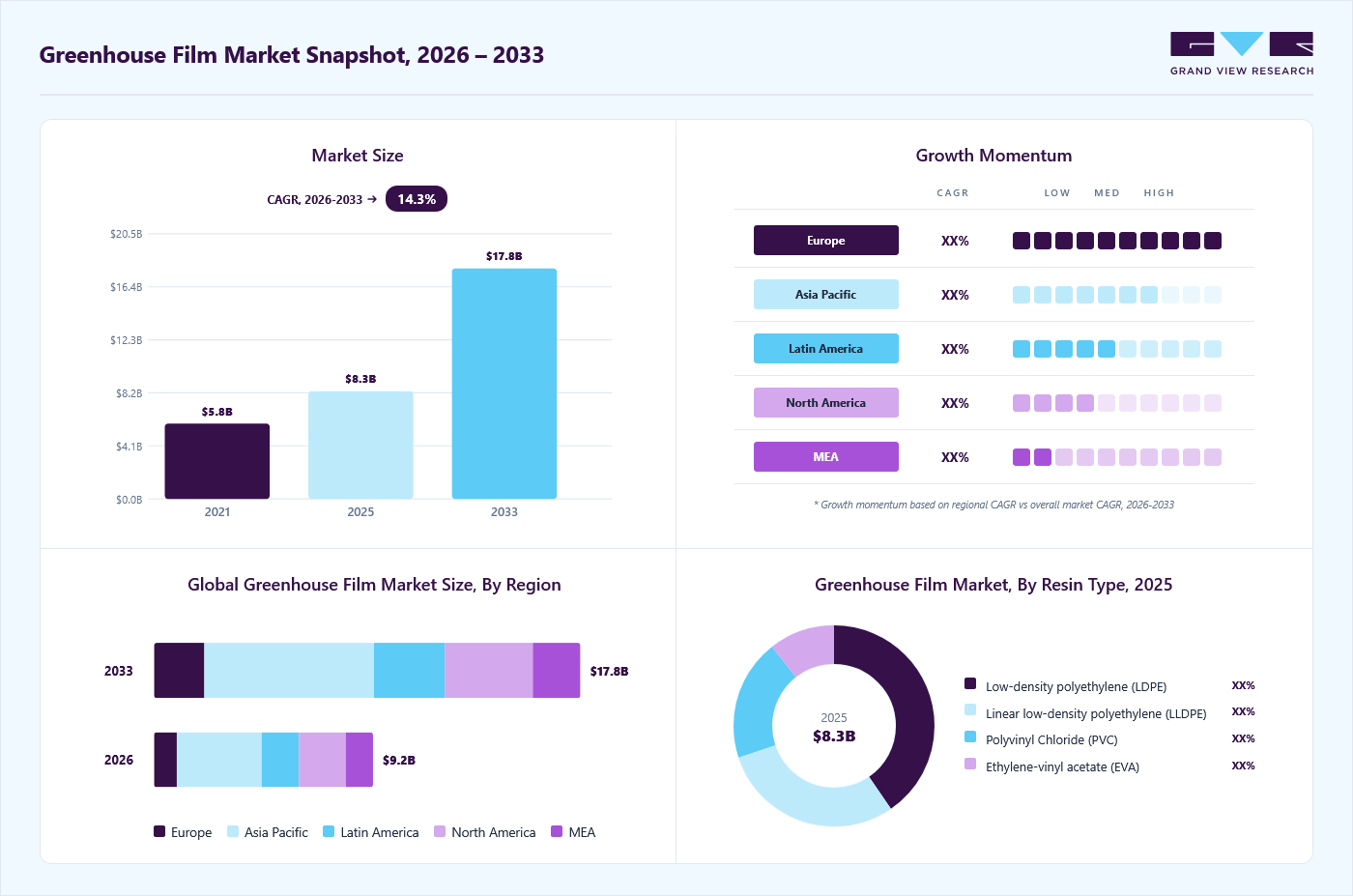This screenshot has width=1353, height=896.
Task: Click the $9.2B value beside 2026 bar
Action: pos(399,760)
